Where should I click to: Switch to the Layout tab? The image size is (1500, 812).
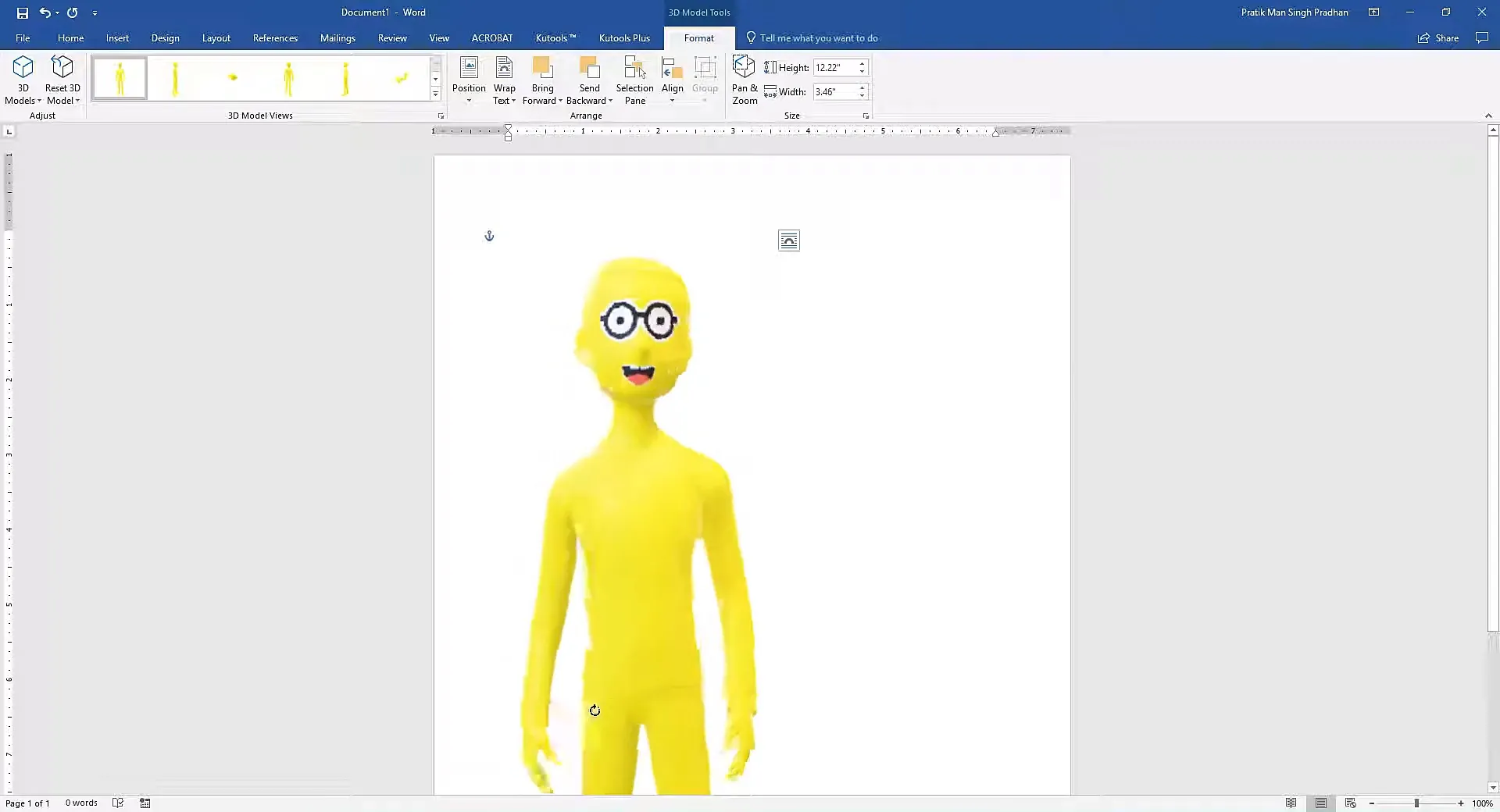(216, 38)
